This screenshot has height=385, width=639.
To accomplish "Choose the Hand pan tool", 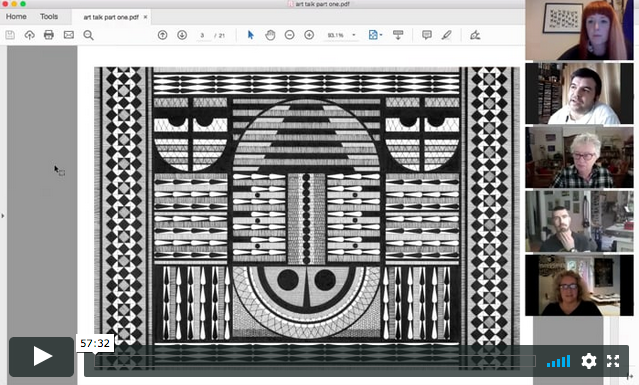I will (270, 35).
